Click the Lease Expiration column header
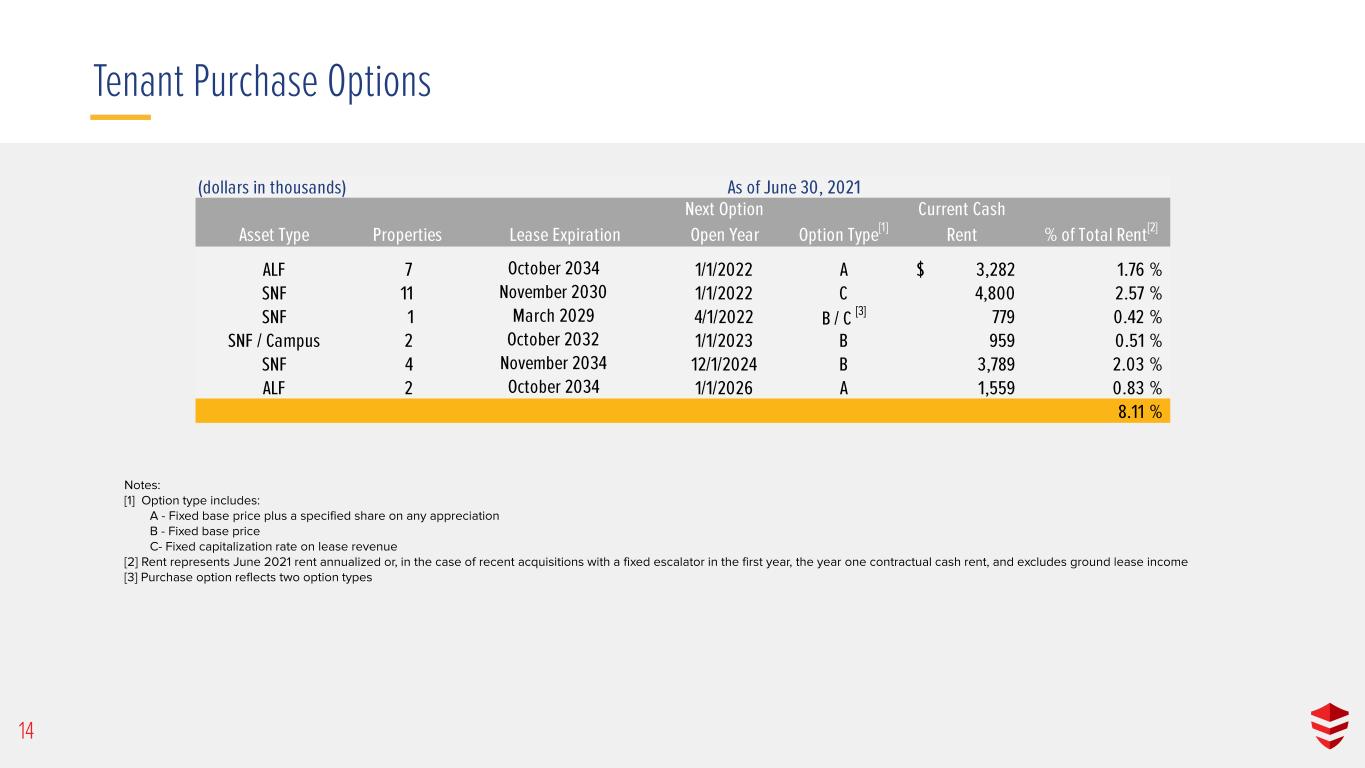 pyautogui.click(x=565, y=235)
